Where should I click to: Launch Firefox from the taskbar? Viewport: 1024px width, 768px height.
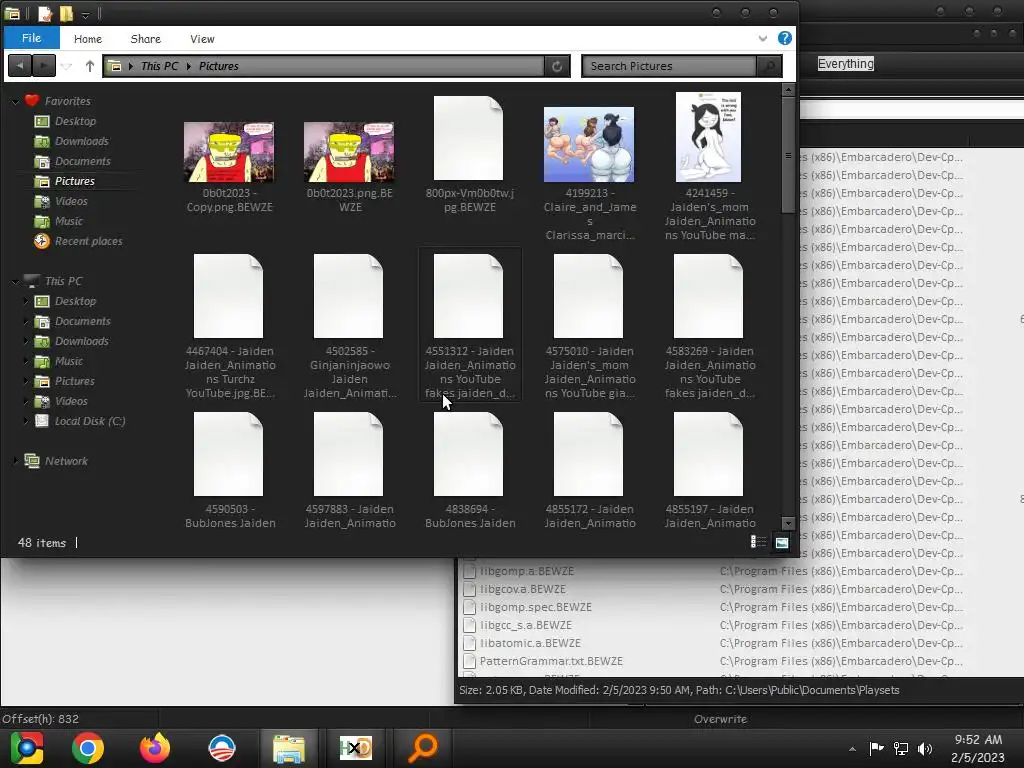pos(155,748)
